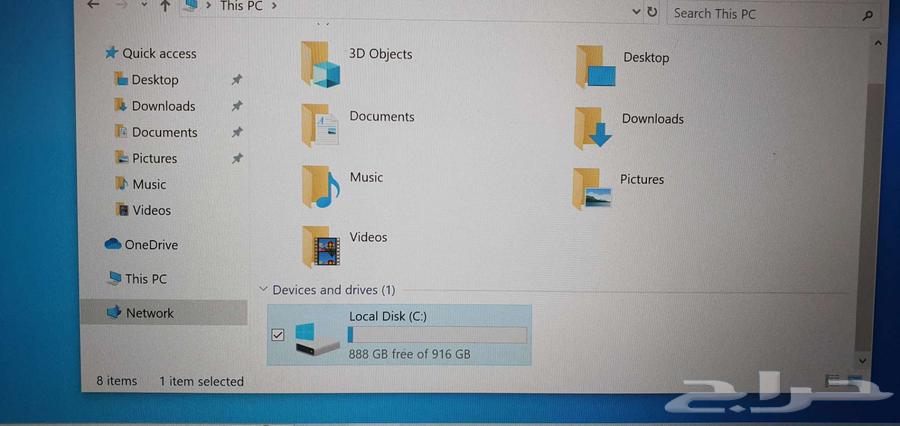Click the "1 item selected" status text
The height and width of the screenshot is (426, 900).
pos(201,381)
